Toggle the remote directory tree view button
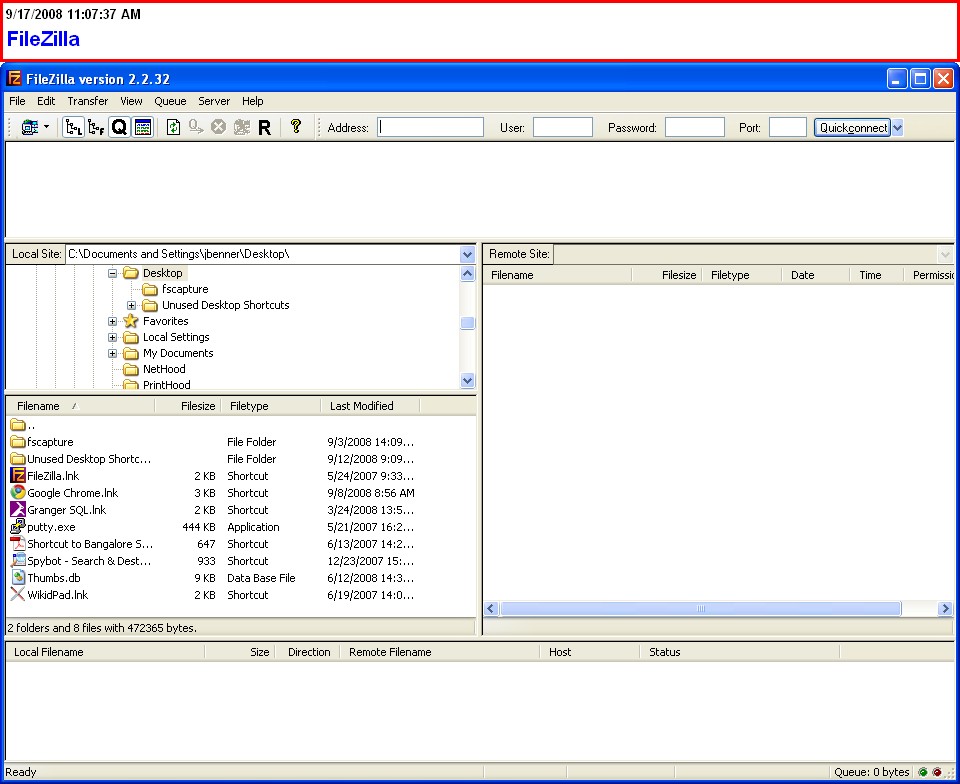960x784 pixels. pyautogui.click(x=96, y=127)
